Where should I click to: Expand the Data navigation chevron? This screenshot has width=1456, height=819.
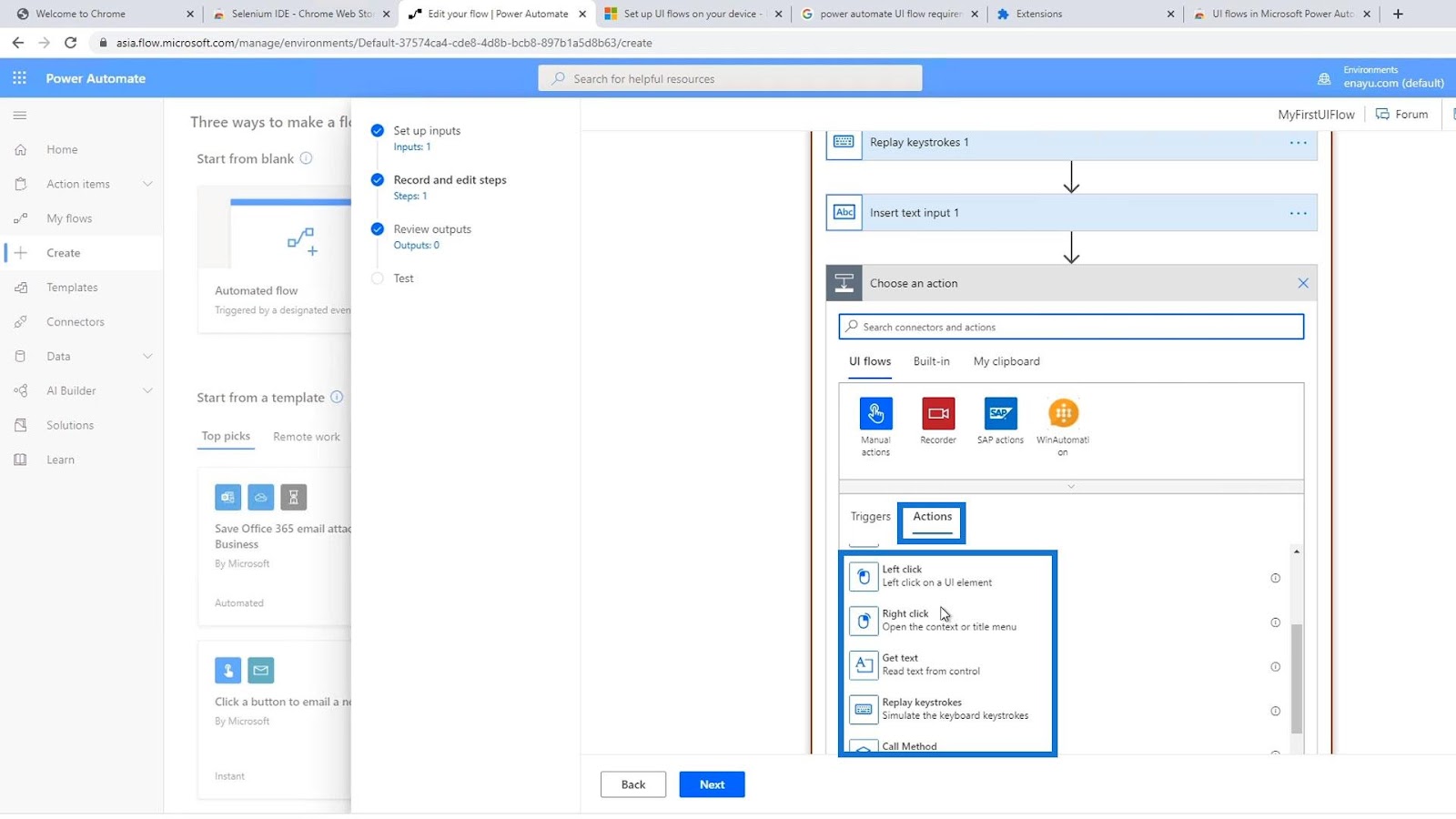tap(147, 357)
